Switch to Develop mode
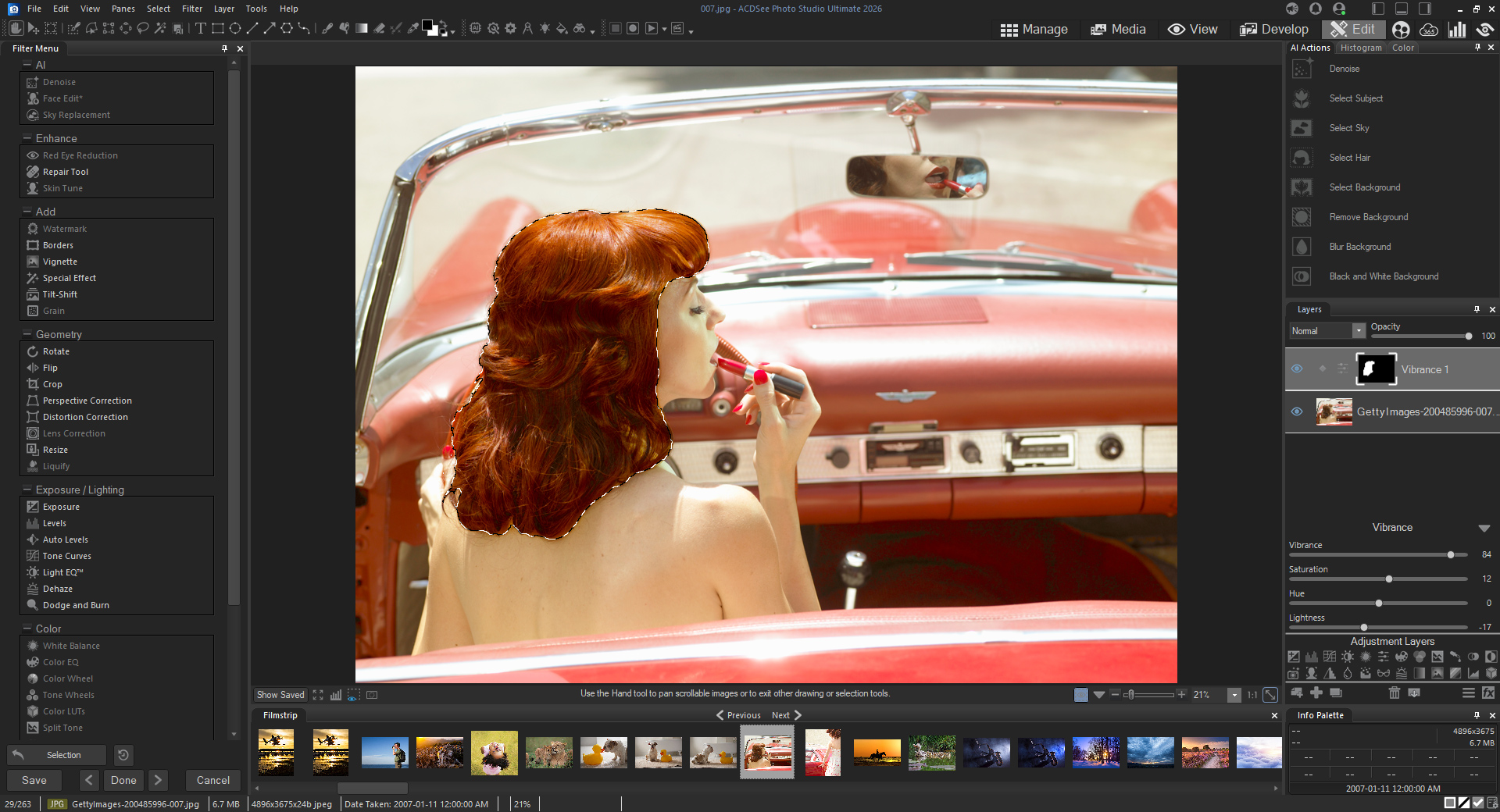 click(1273, 29)
